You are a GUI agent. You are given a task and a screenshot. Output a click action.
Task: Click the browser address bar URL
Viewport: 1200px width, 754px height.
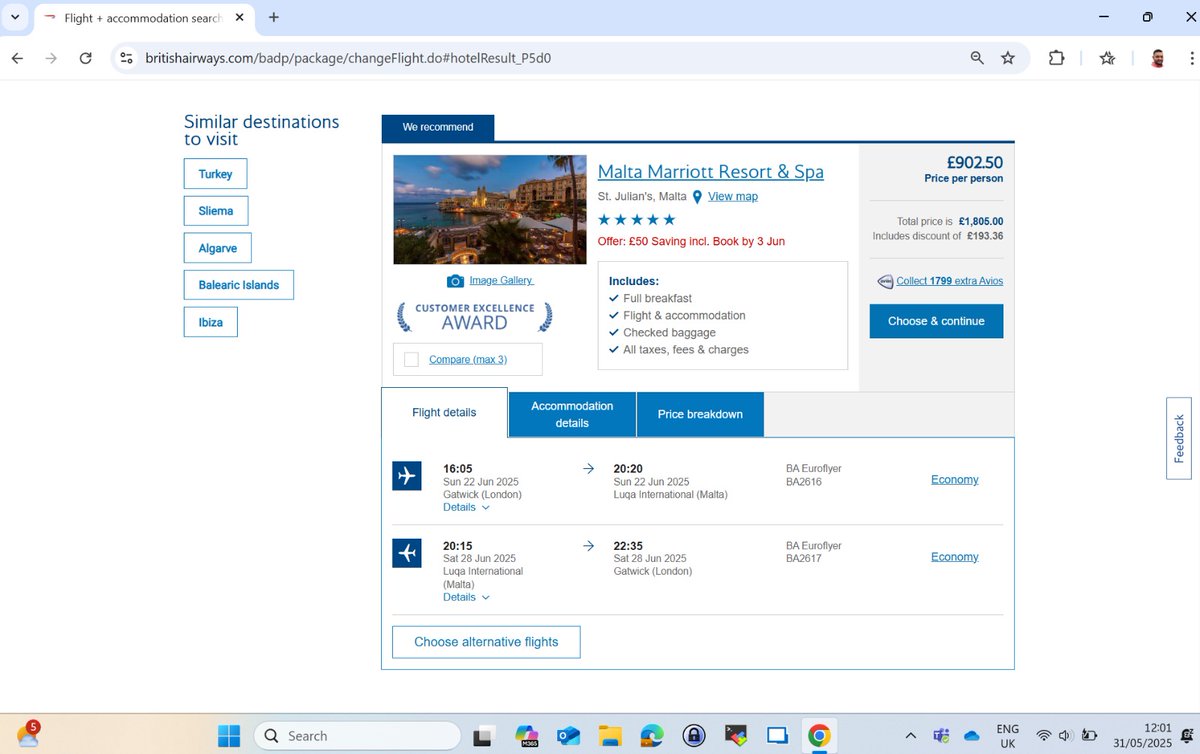pos(348,58)
